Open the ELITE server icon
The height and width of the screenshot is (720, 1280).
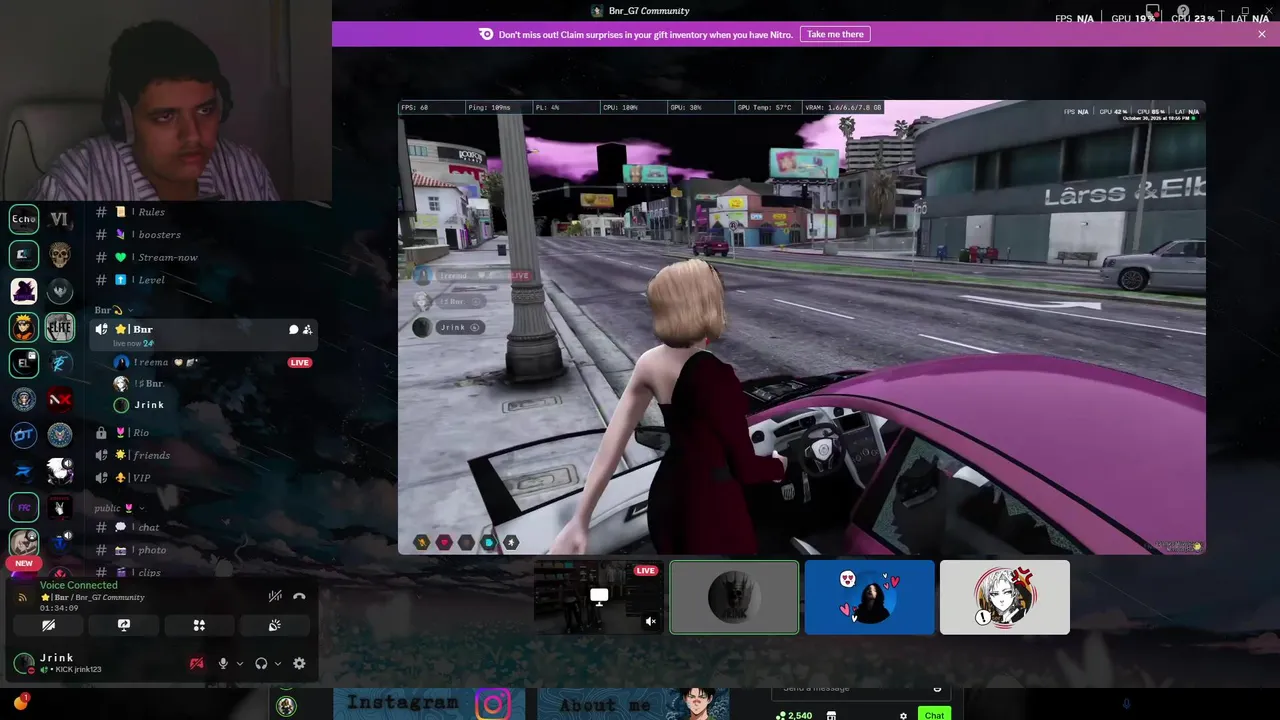point(59,327)
